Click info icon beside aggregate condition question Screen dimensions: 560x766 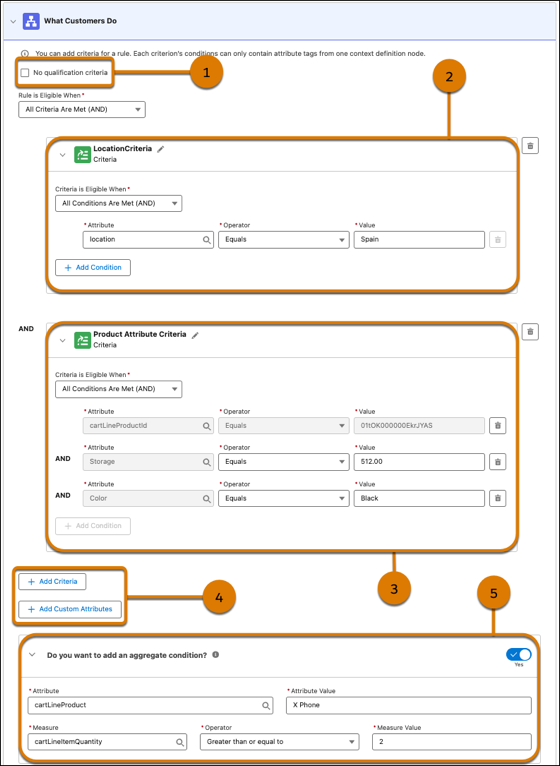(215, 655)
